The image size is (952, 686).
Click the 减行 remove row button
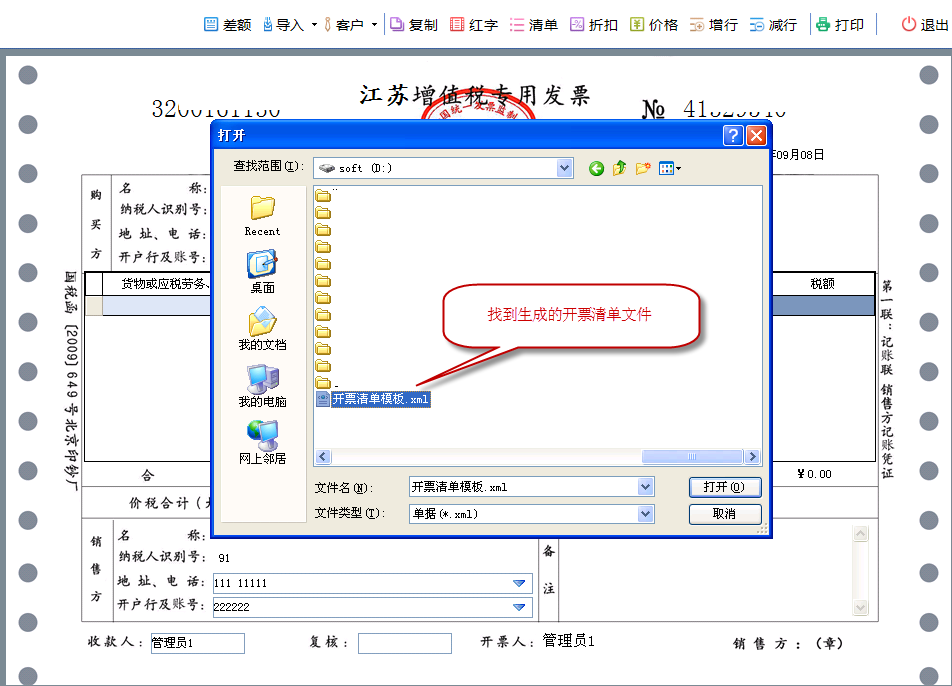tap(773, 24)
